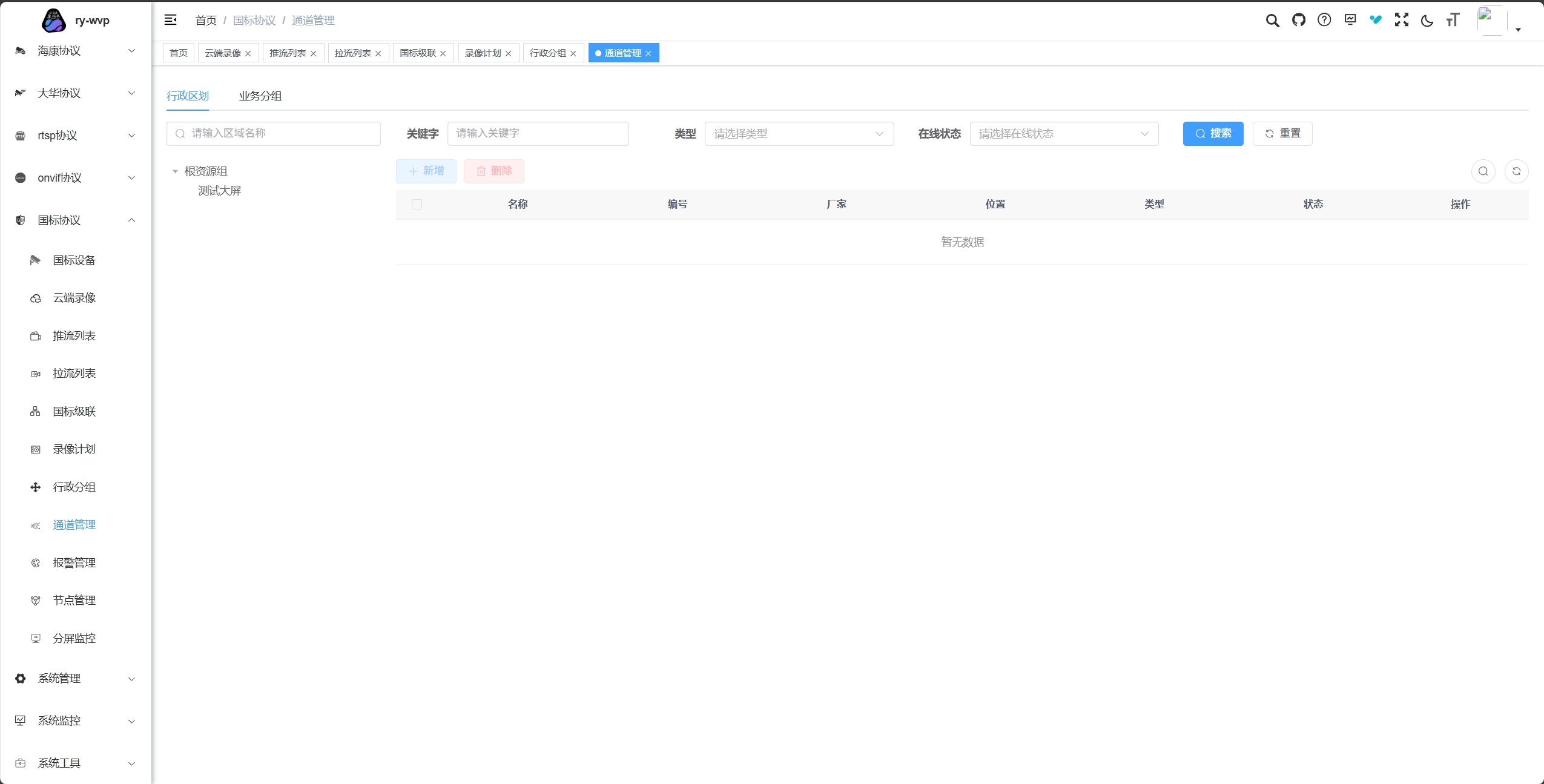
Task: Hide search bar using round magnifier icon
Action: coord(1483,171)
